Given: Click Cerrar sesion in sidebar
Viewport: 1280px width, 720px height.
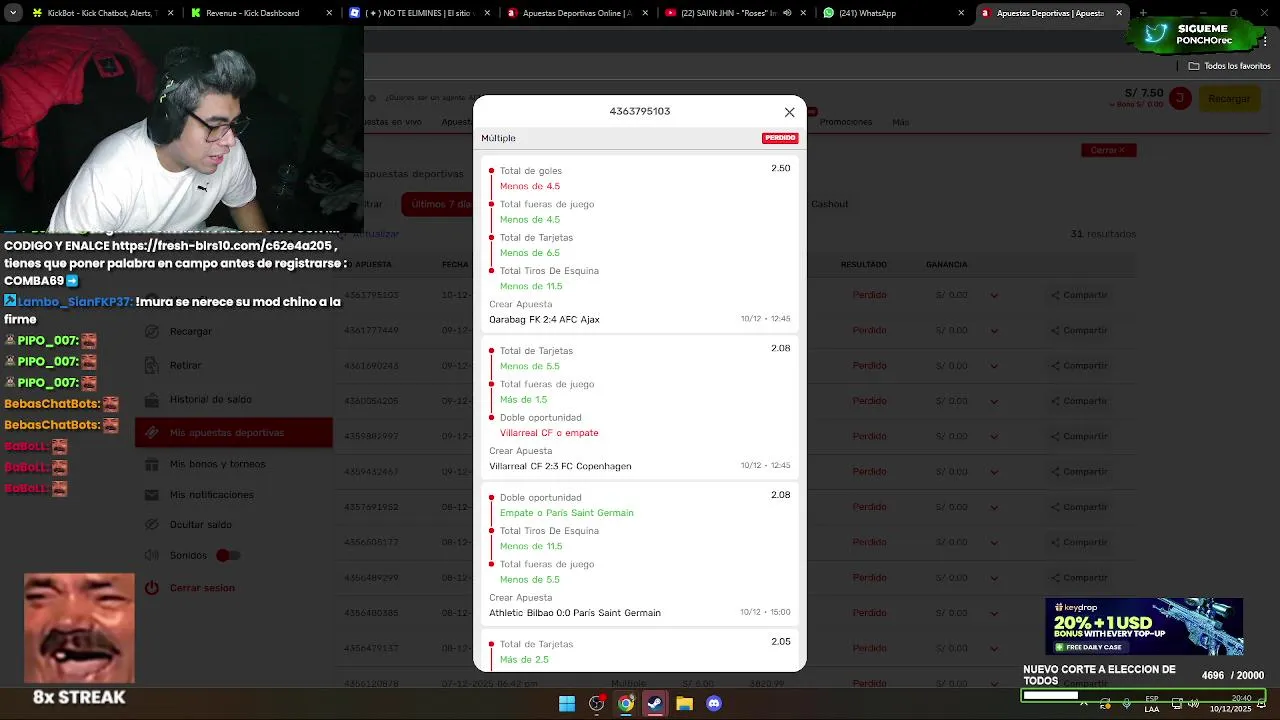Looking at the screenshot, I should coord(202,588).
